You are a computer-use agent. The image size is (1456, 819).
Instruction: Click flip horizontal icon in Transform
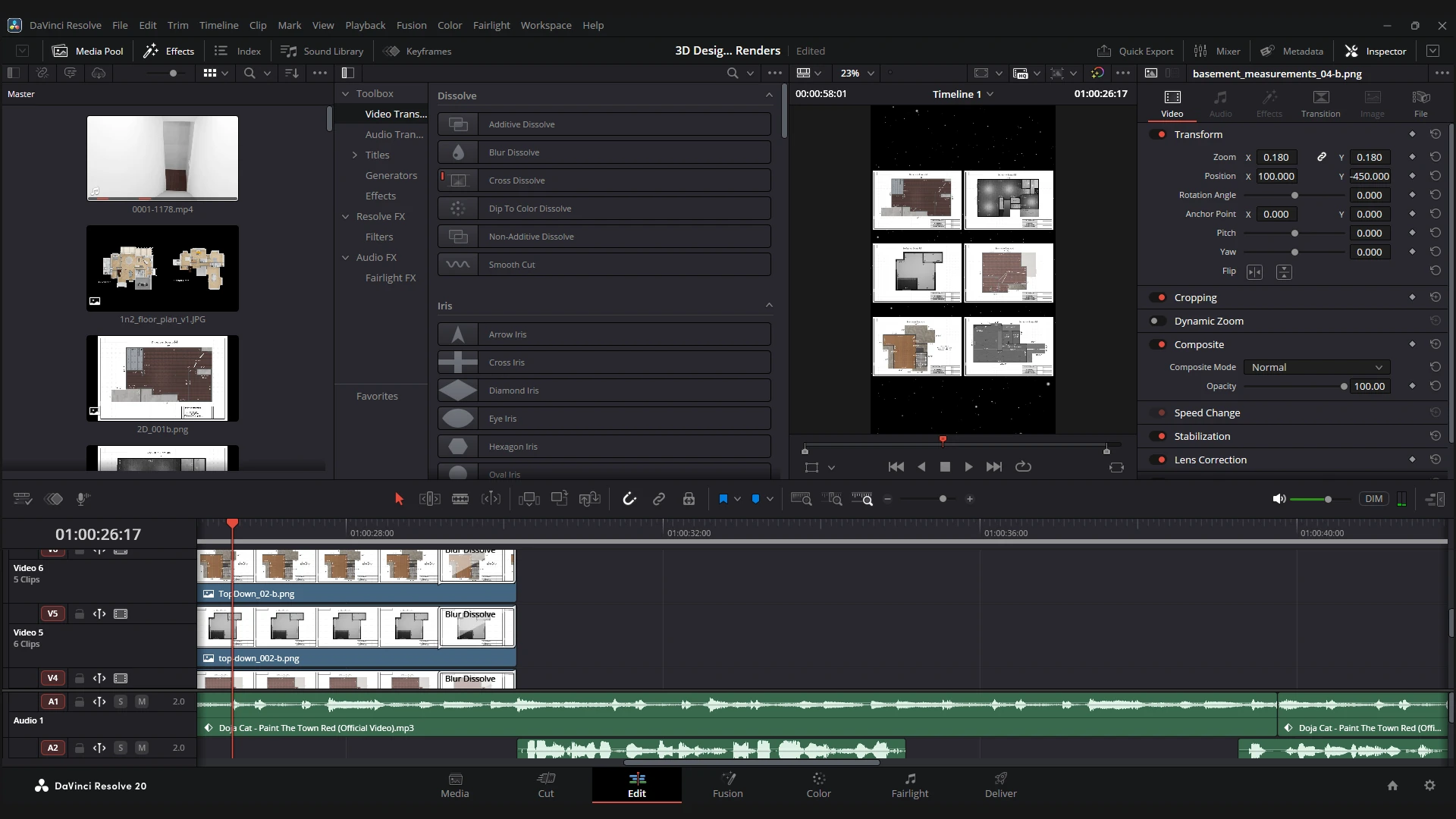click(1255, 271)
